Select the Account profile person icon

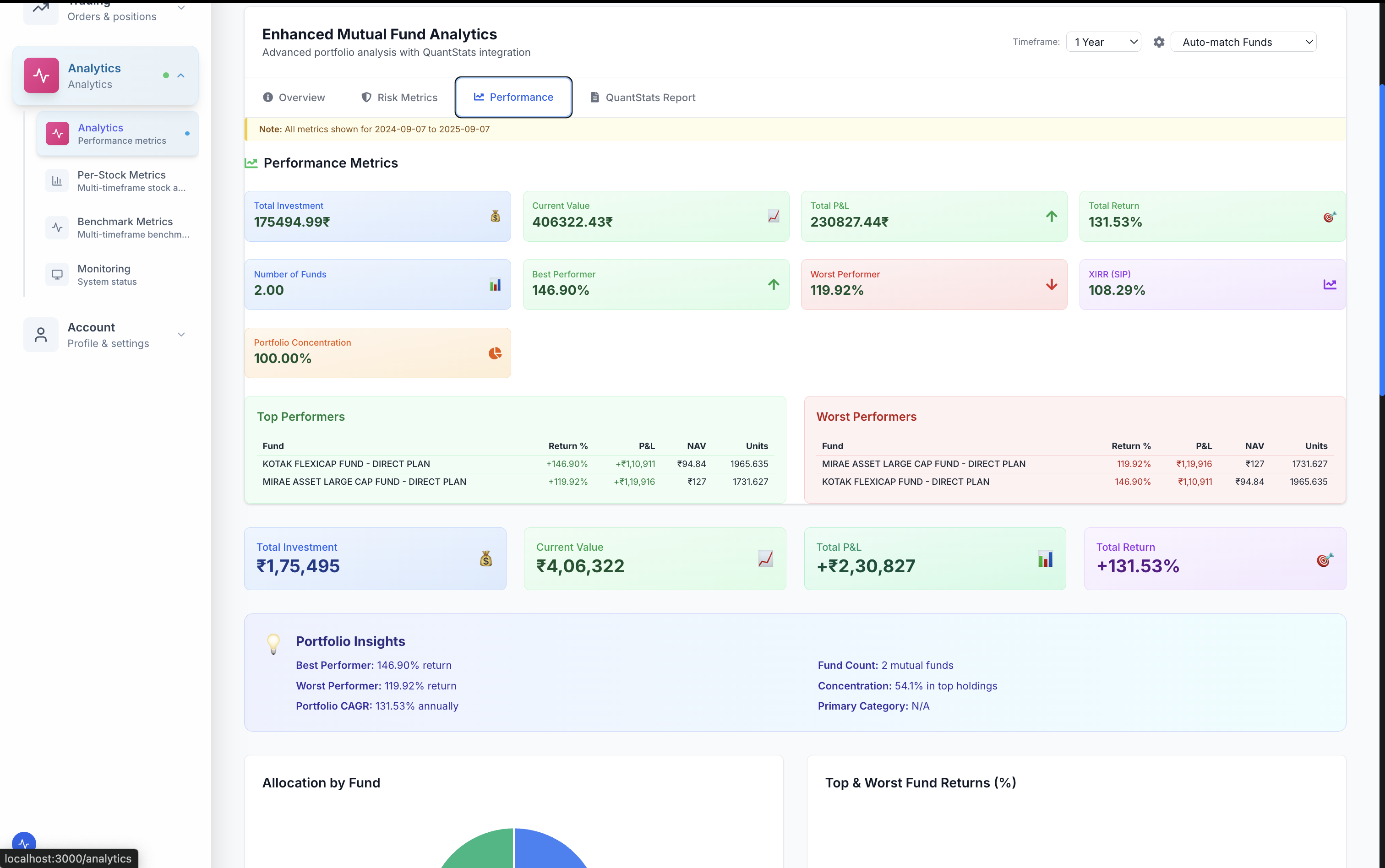(40, 334)
